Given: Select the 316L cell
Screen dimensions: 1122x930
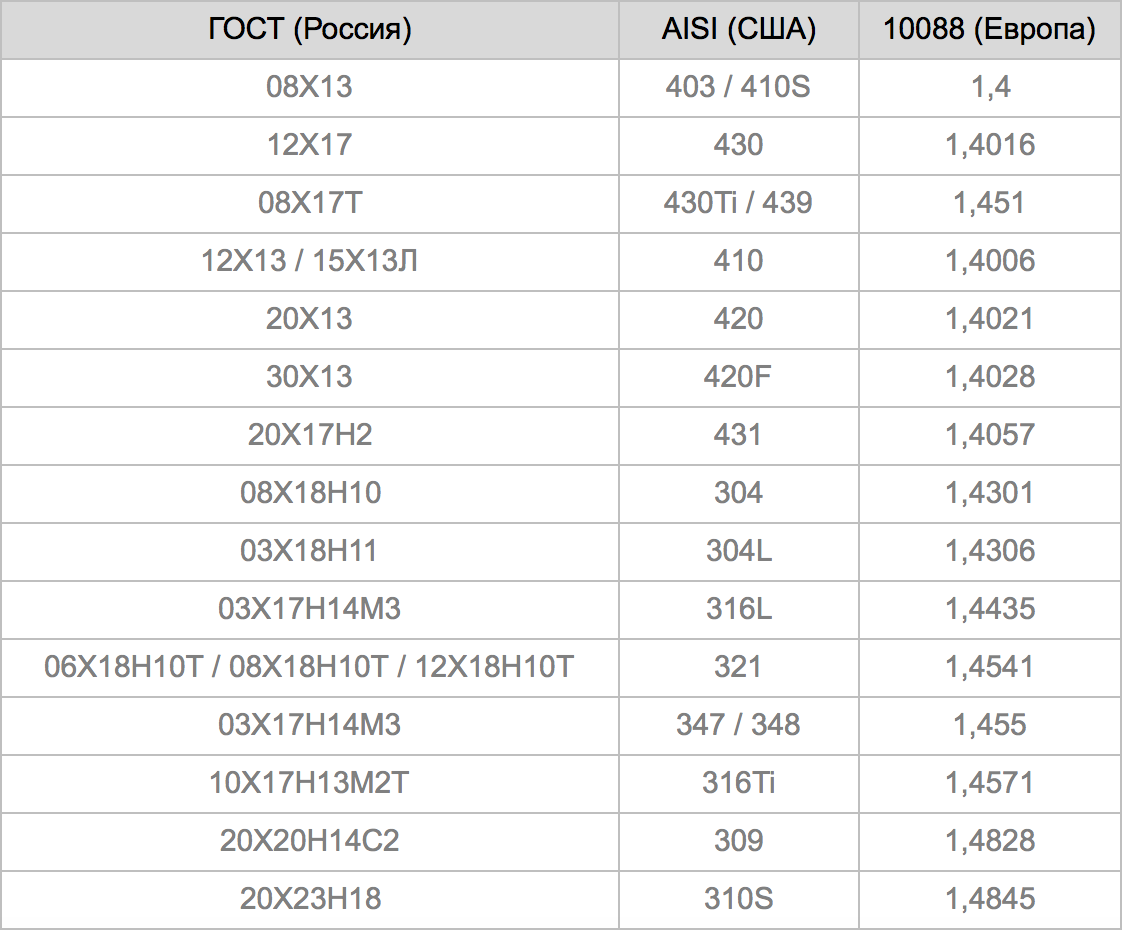Looking at the screenshot, I should pyautogui.click(x=739, y=609).
